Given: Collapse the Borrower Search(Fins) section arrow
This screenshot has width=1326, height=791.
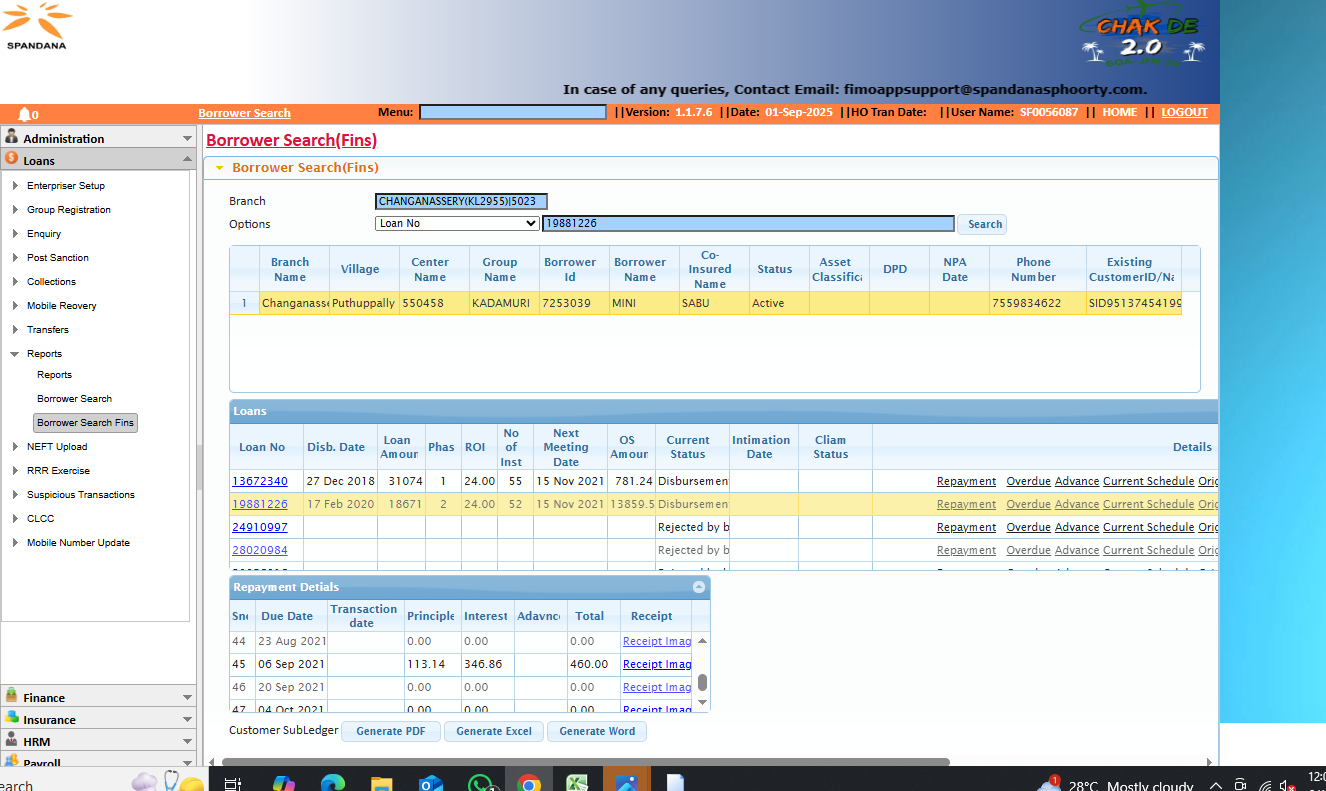Looking at the screenshot, I should [219, 168].
